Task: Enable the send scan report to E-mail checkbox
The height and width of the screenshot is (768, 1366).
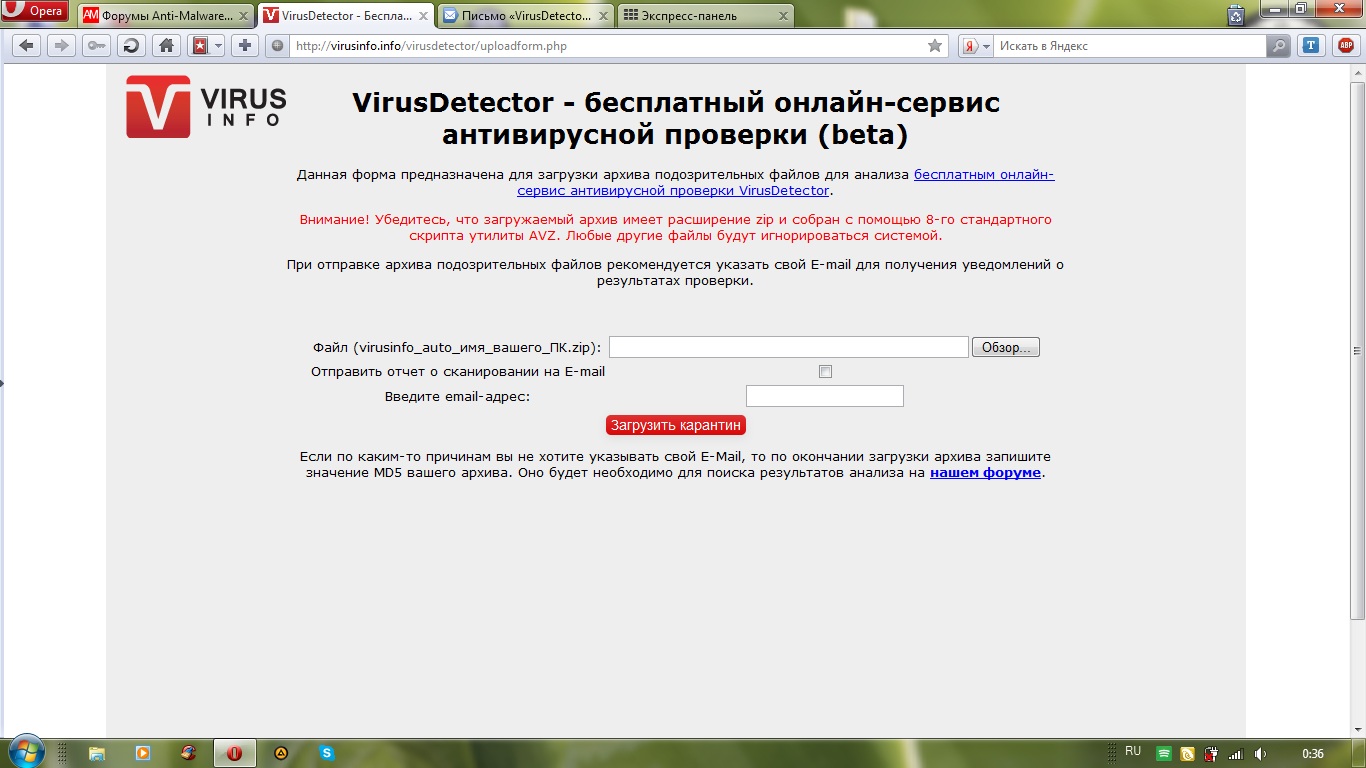Action: 825,372
